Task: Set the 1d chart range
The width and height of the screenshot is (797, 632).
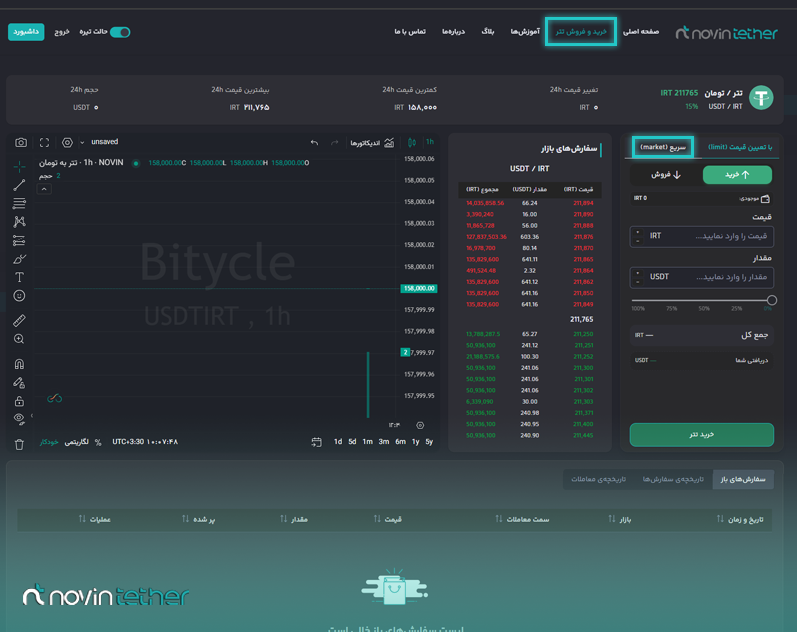Action: pos(338,442)
